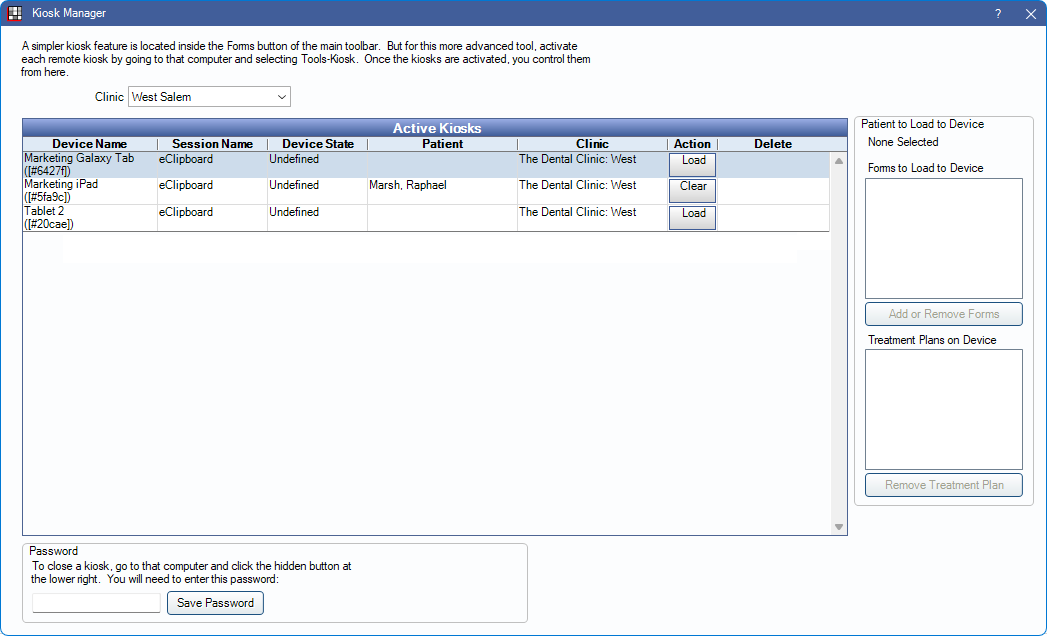Click the password input field
The image size is (1047, 636).
[96, 603]
